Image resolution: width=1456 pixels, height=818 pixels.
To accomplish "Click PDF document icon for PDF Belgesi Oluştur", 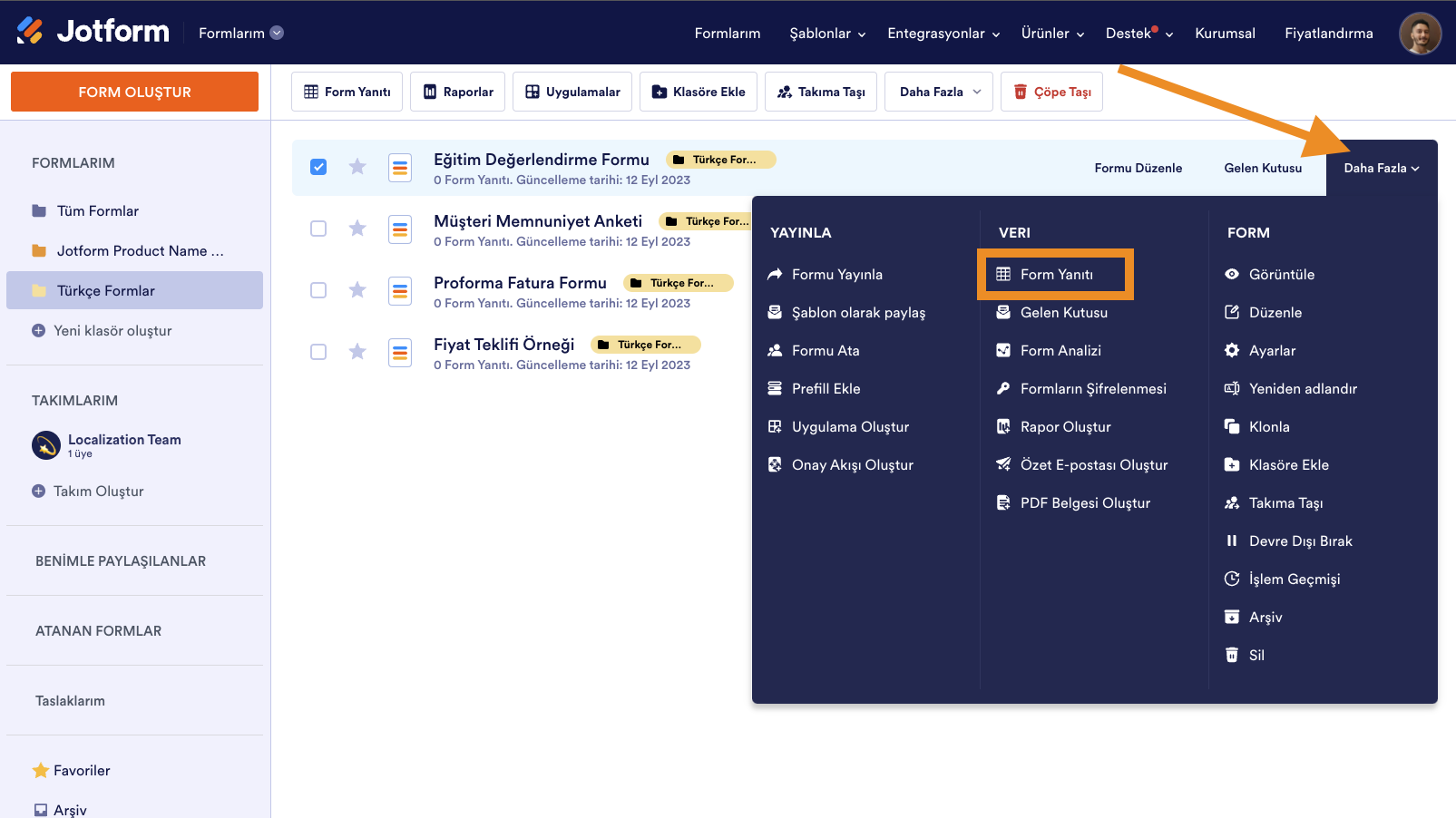I will coord(1003,502).
